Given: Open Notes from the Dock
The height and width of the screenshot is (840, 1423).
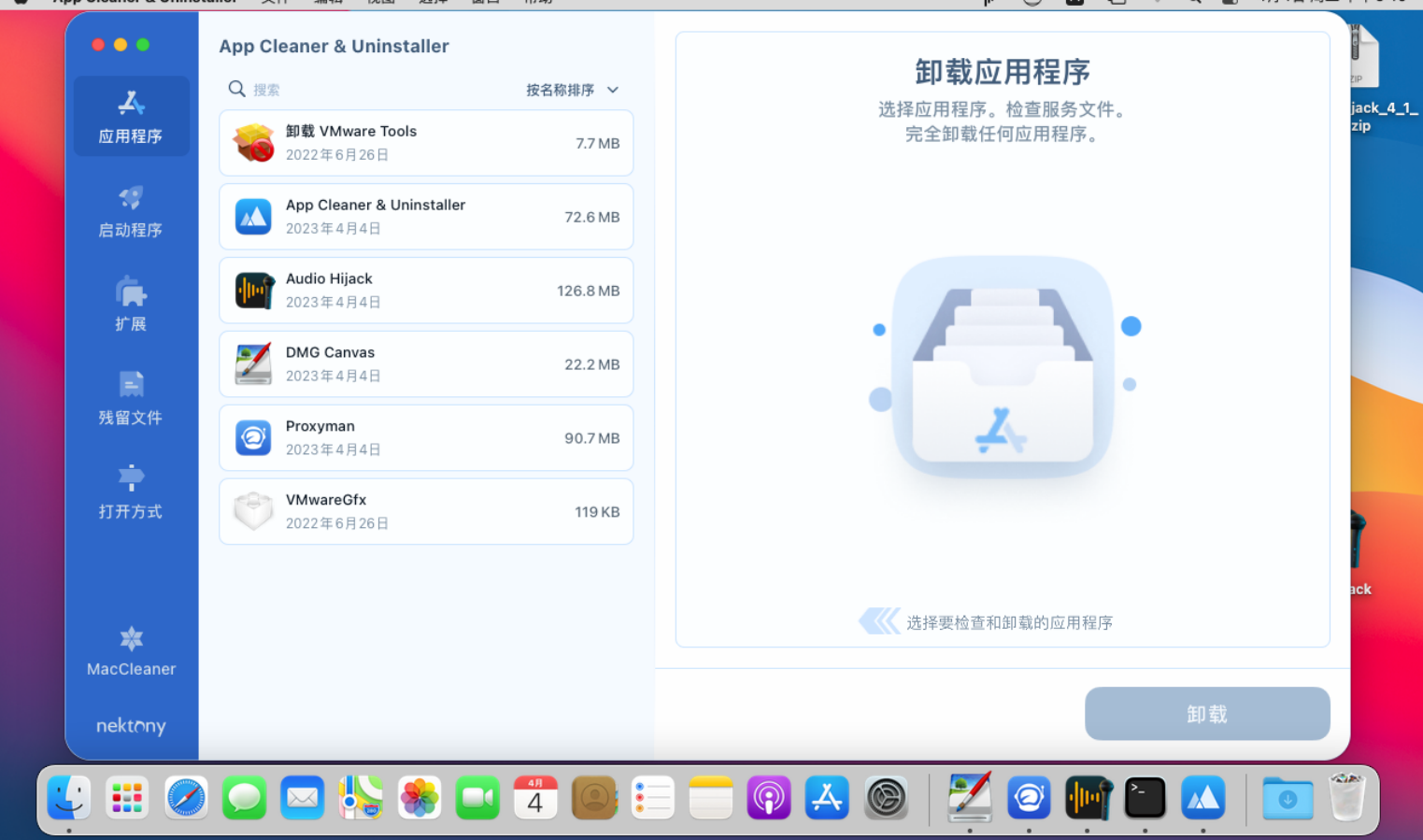Looking at the screenshot, I should (x=711, y=798).
